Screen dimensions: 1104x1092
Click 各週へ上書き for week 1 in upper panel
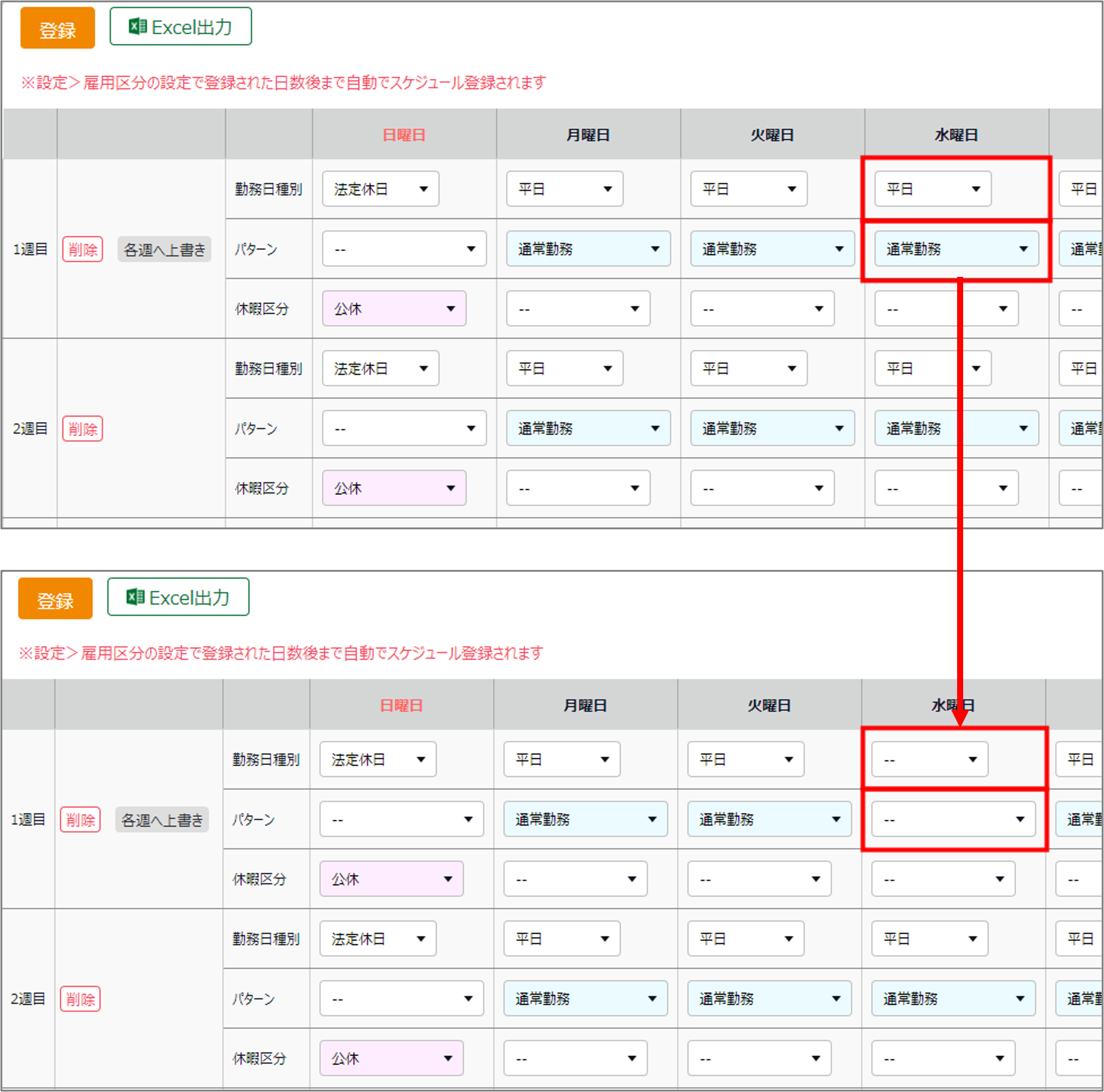coord(164,249)
